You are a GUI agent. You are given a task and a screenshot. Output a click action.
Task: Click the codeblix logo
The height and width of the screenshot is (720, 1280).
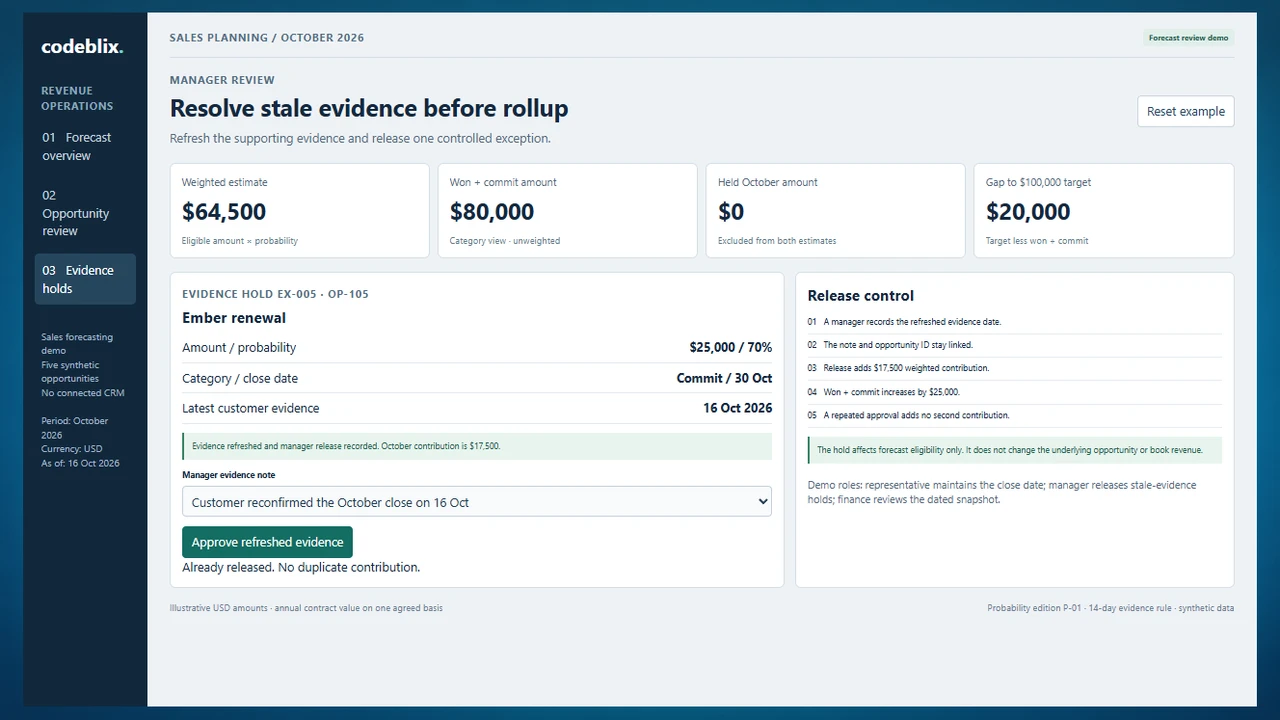click(x=82, y=46)
